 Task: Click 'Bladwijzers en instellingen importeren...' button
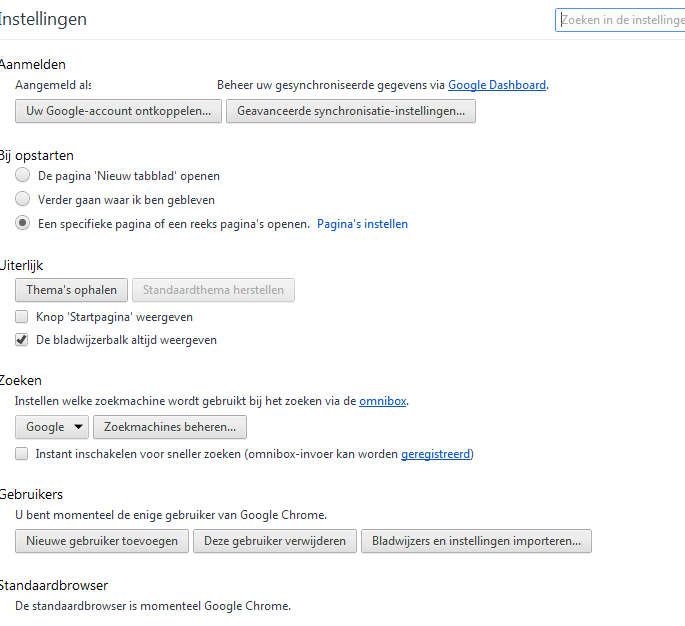pos(477,541)
